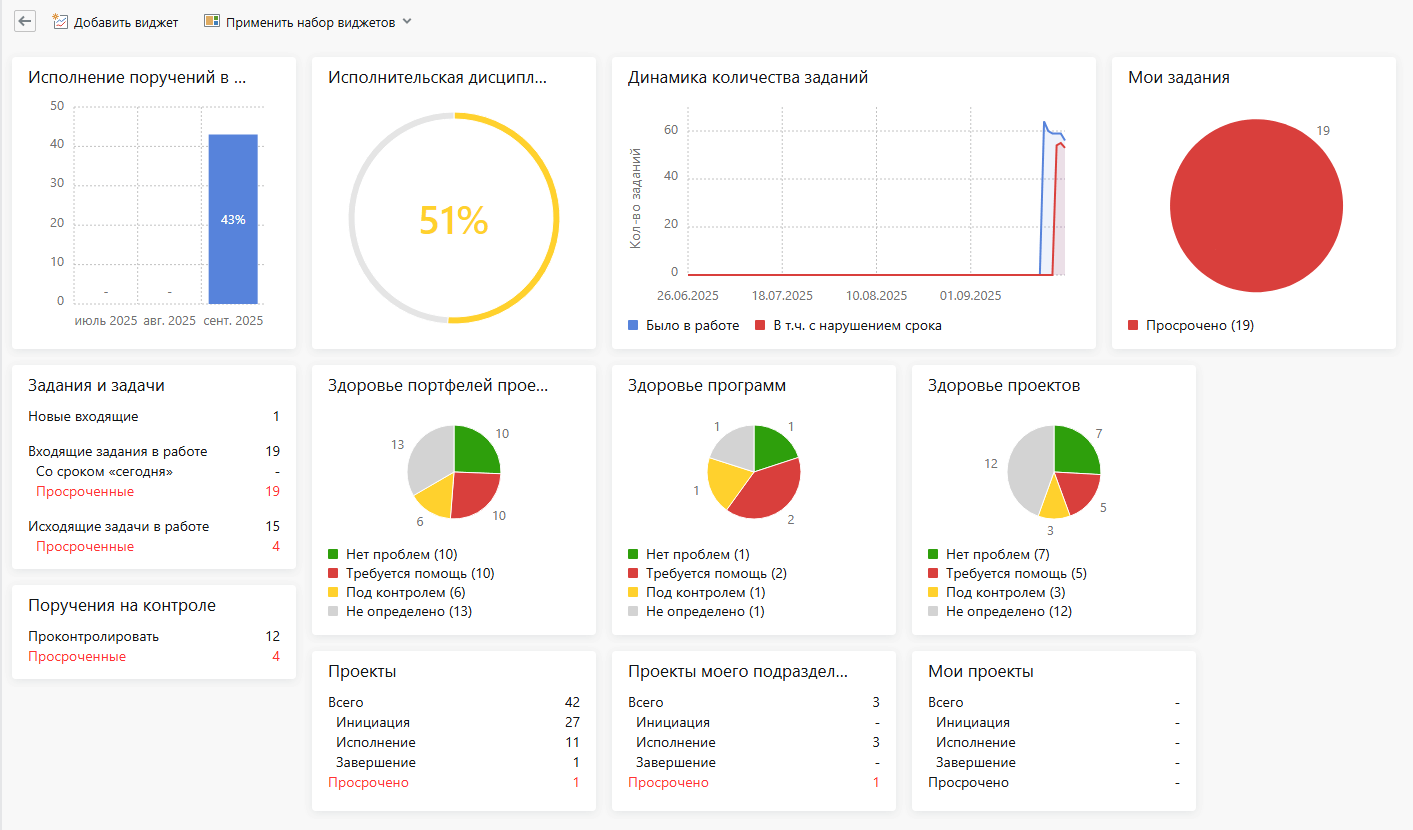Click green 'Нет проблем (10)' legend swatch
Viewport: 1413px width, 830px height.
(334, 554)
